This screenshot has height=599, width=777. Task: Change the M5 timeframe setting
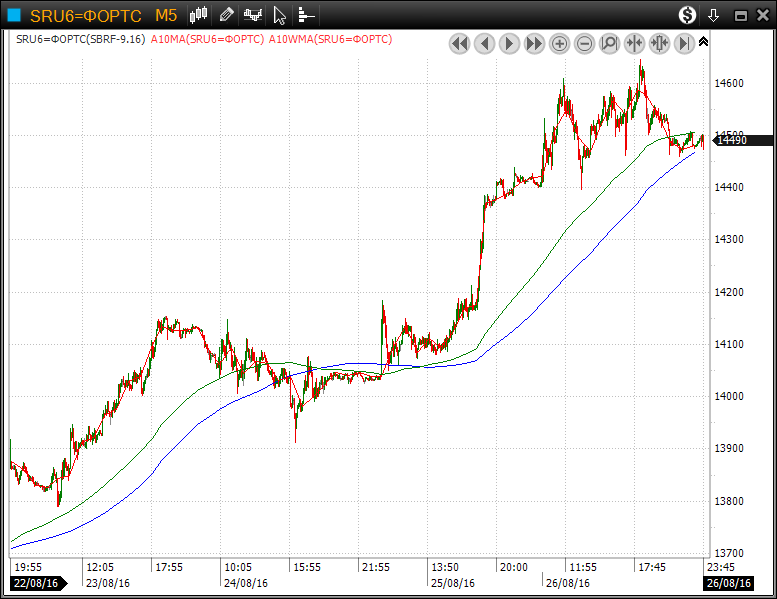[166, 15]
